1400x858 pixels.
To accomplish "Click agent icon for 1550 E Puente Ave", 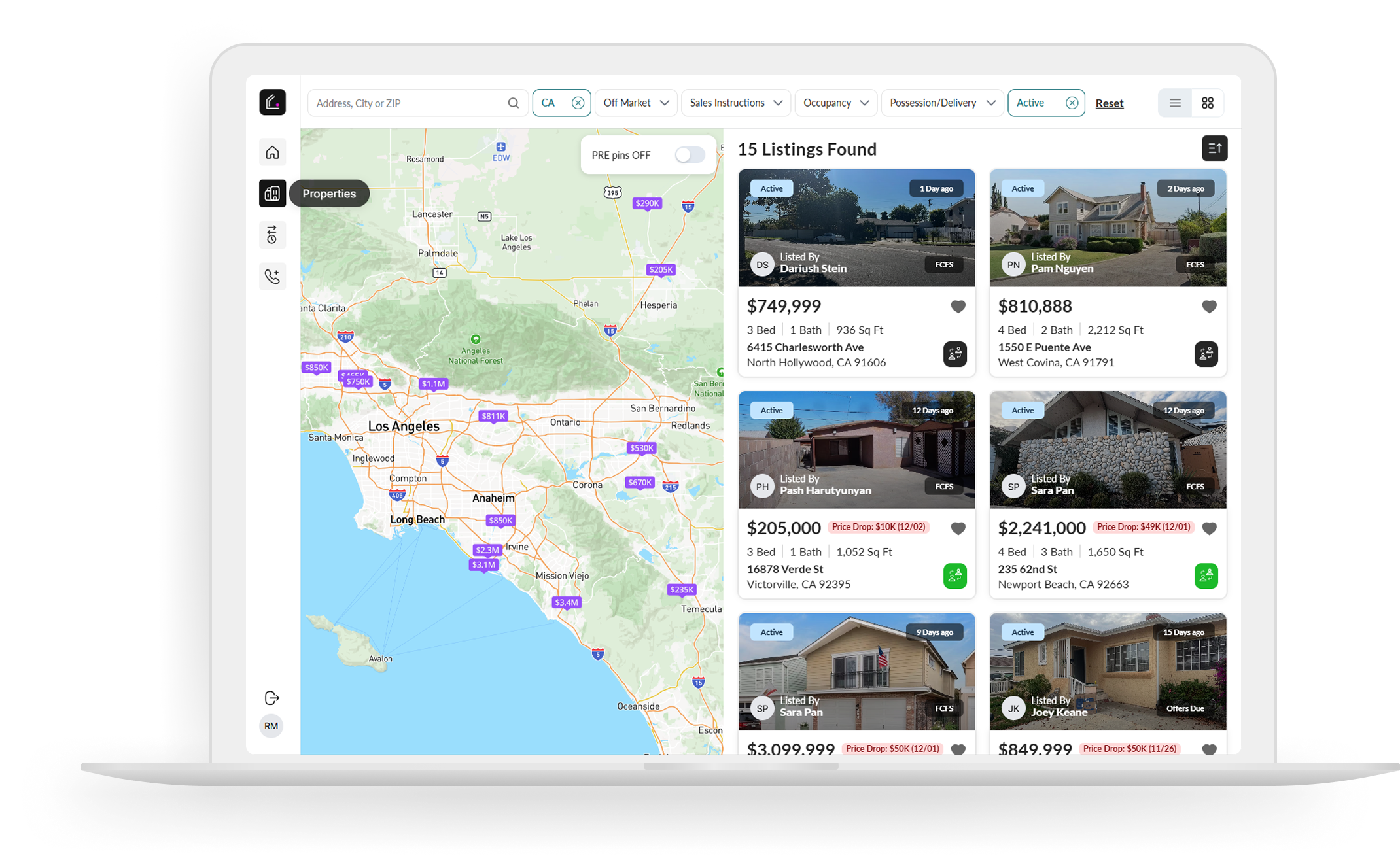I will coord(1206,354).
